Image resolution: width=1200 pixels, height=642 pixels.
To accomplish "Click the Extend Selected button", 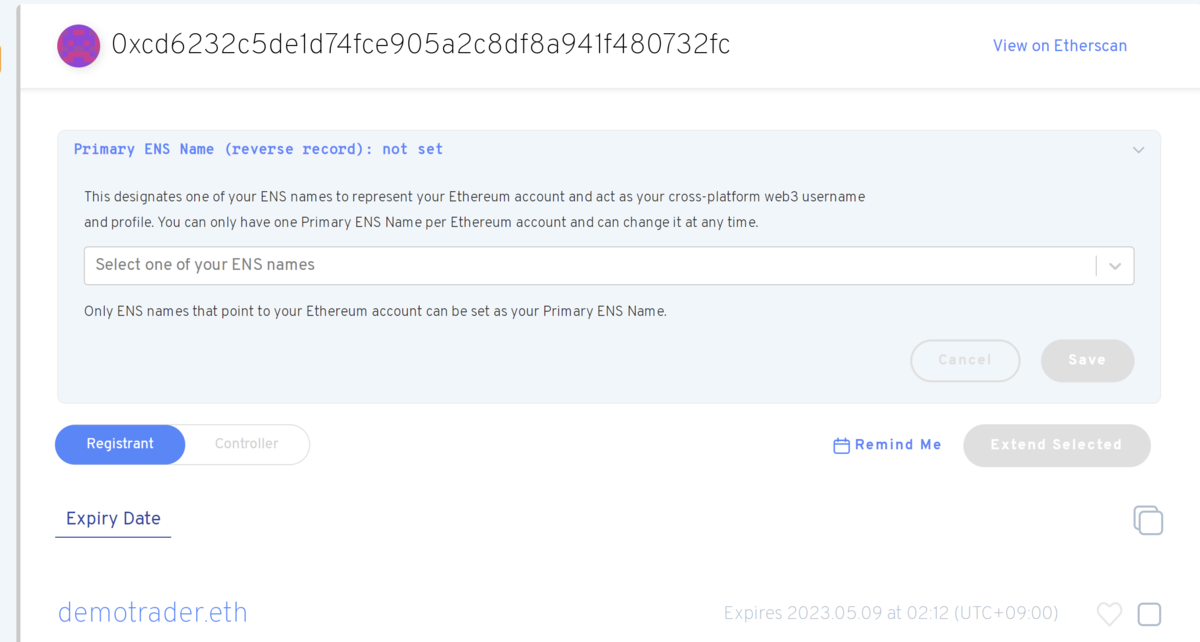I will point(1056,445).
